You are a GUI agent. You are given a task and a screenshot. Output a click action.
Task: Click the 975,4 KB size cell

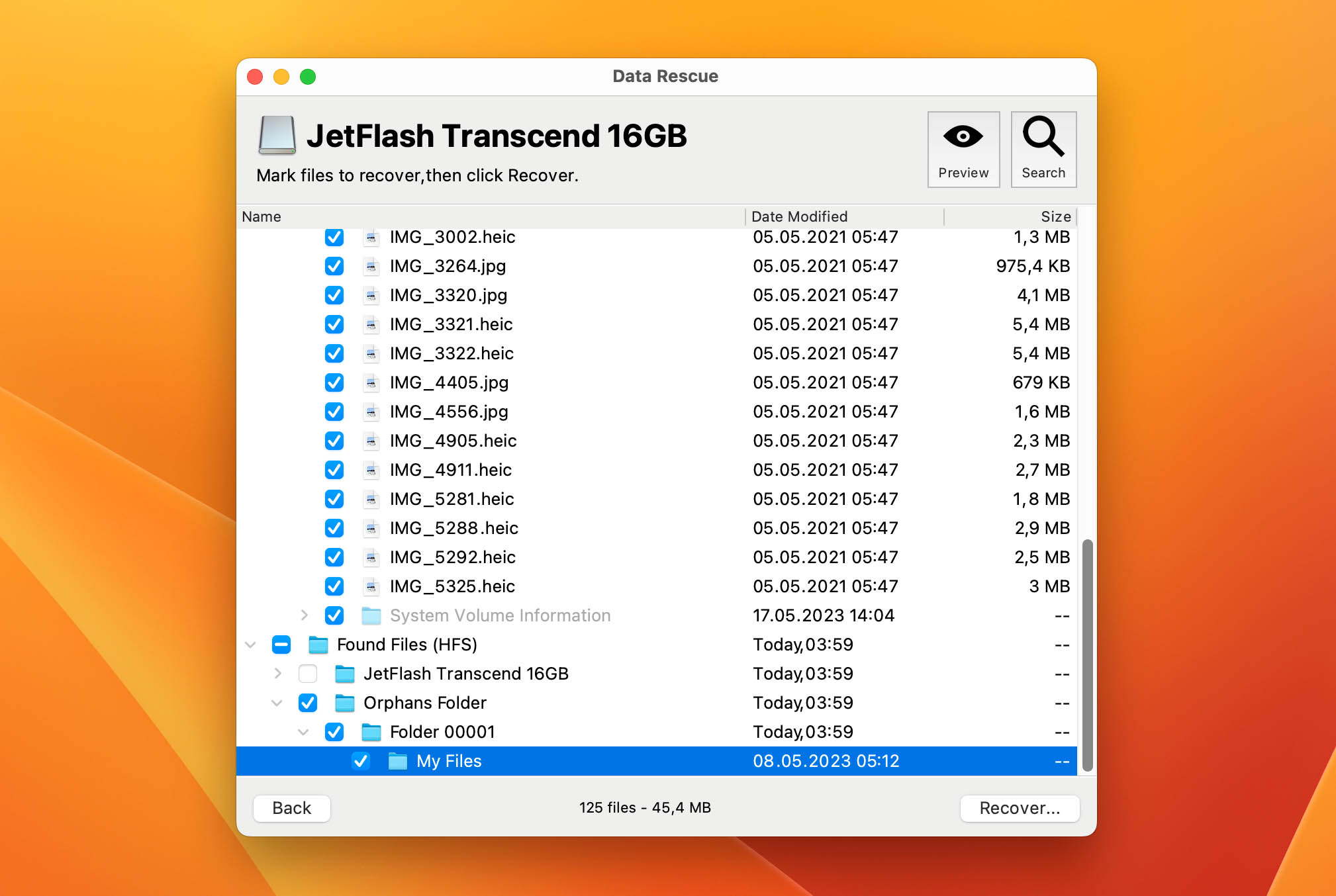[x=1033, y=266]
